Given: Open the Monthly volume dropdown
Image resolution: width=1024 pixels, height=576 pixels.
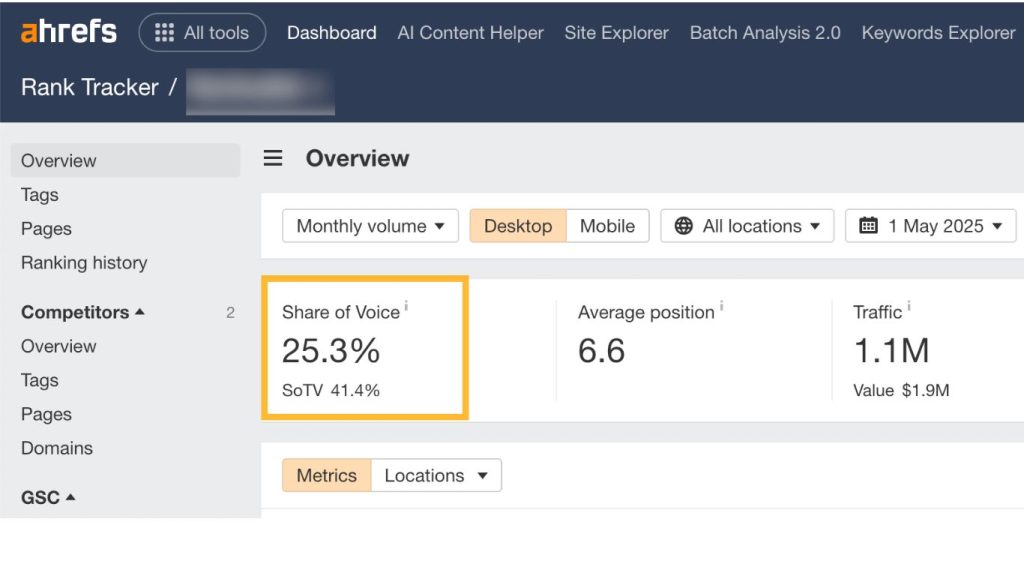Looking at the screenshot, I should [370, 226].
